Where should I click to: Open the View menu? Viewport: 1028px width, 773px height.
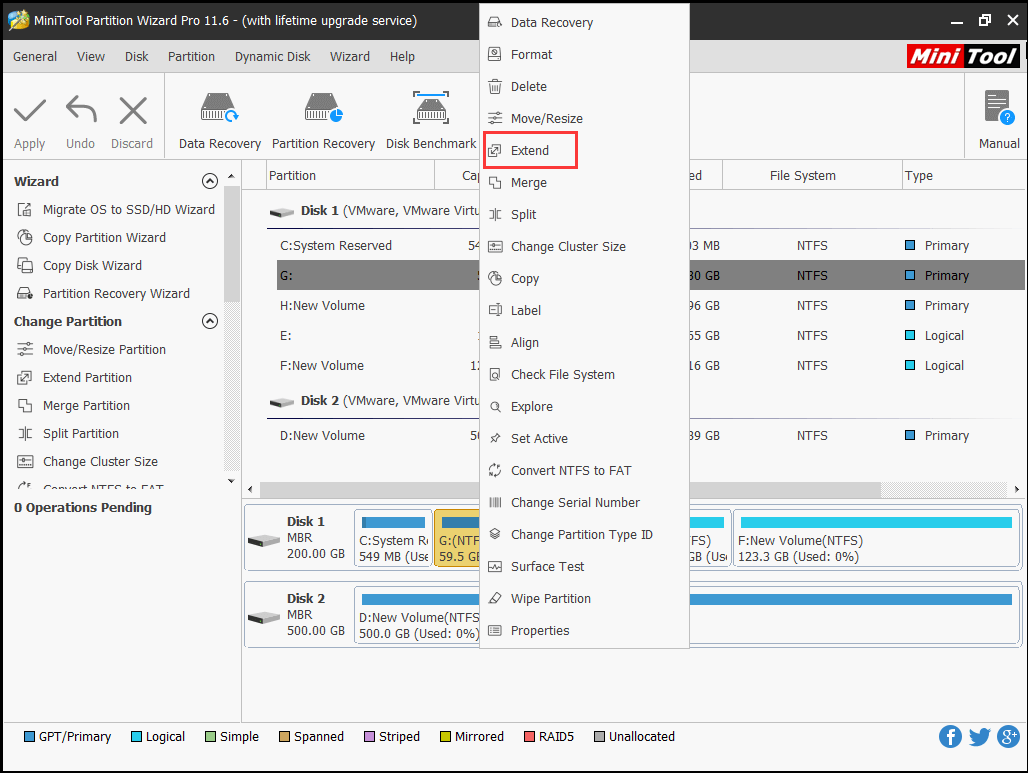point(90,57)
